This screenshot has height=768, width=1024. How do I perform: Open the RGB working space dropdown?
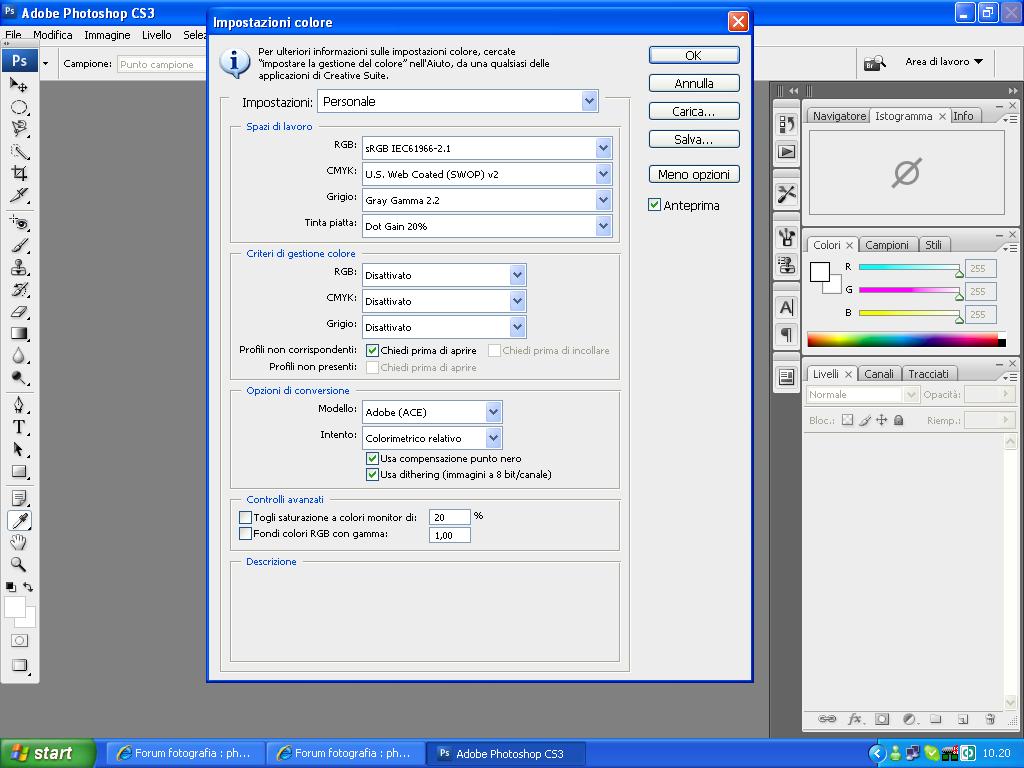pyautogui.click(x=487, y=148)
